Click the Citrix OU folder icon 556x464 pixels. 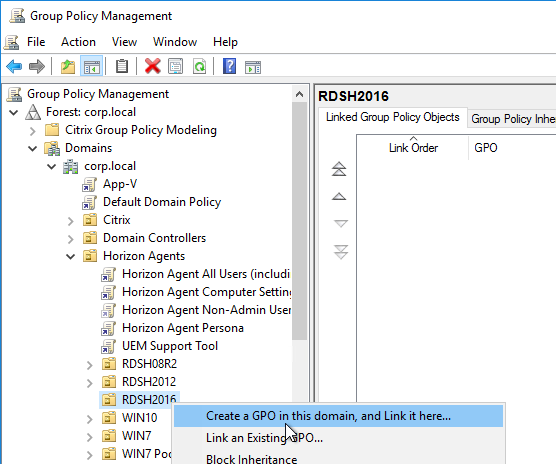click(90, 220)
